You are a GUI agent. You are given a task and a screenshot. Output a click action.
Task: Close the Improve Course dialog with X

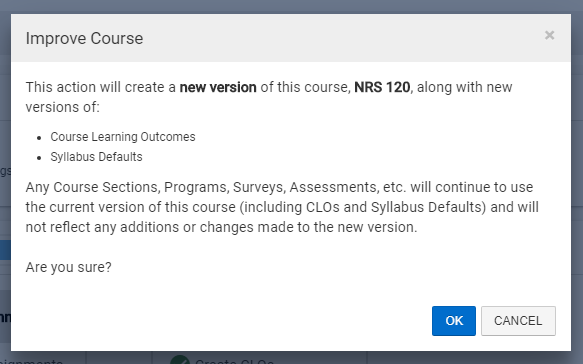click(x=549, y=35)
